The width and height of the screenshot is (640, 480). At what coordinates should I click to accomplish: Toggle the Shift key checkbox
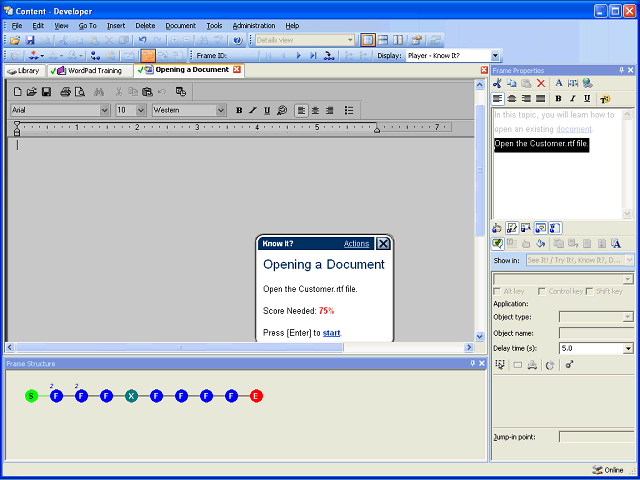pos(592,291)
